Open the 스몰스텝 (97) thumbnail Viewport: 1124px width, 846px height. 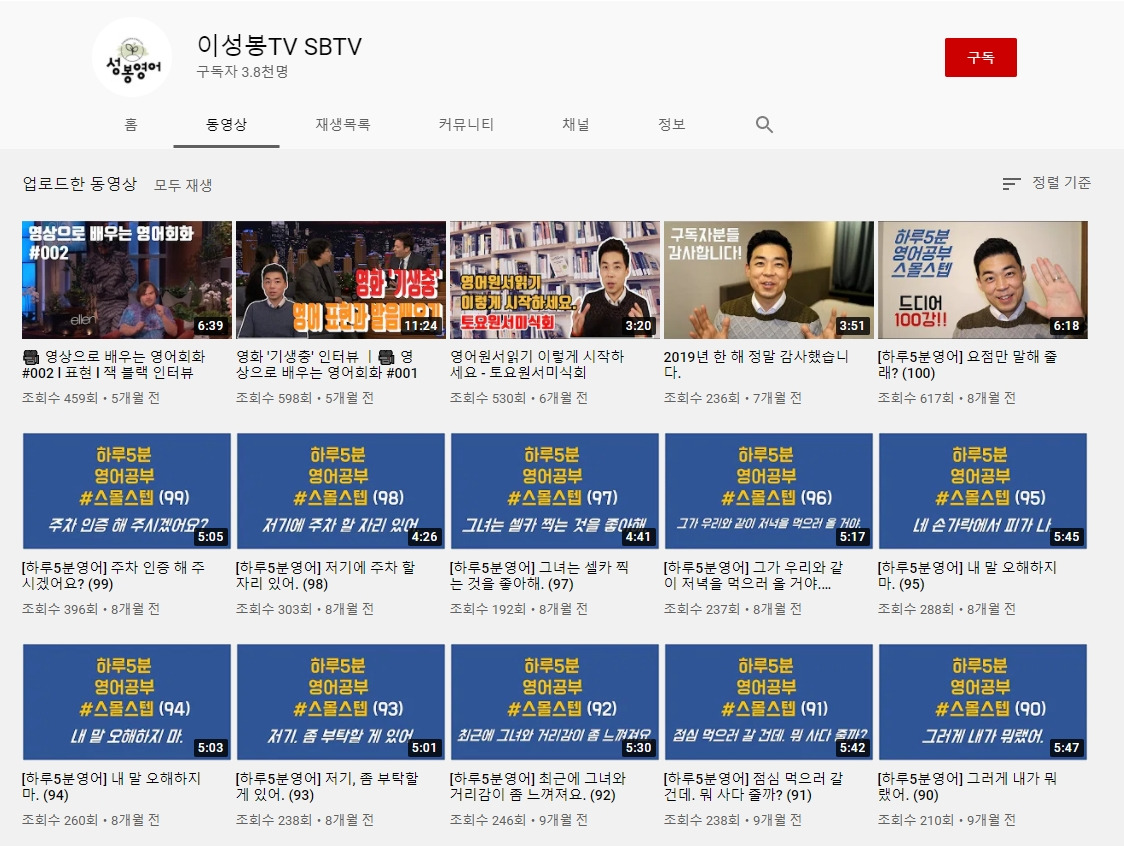[555, 491]
